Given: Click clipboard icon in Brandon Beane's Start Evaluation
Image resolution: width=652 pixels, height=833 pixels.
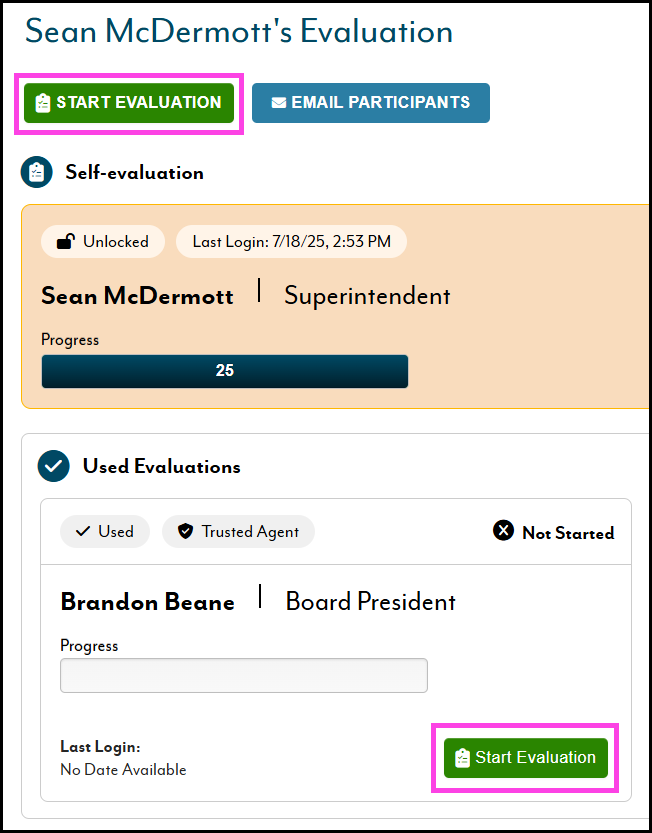Looking at the screenshot, I should coord(462,758).
